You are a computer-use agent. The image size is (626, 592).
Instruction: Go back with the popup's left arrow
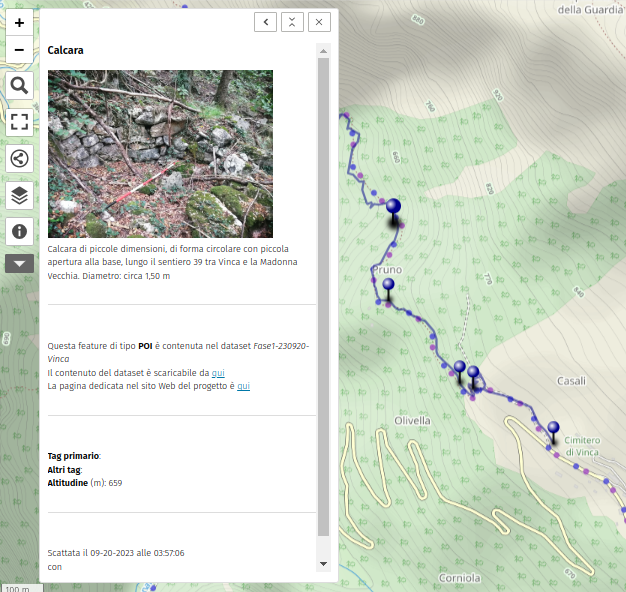click(265, 22)
